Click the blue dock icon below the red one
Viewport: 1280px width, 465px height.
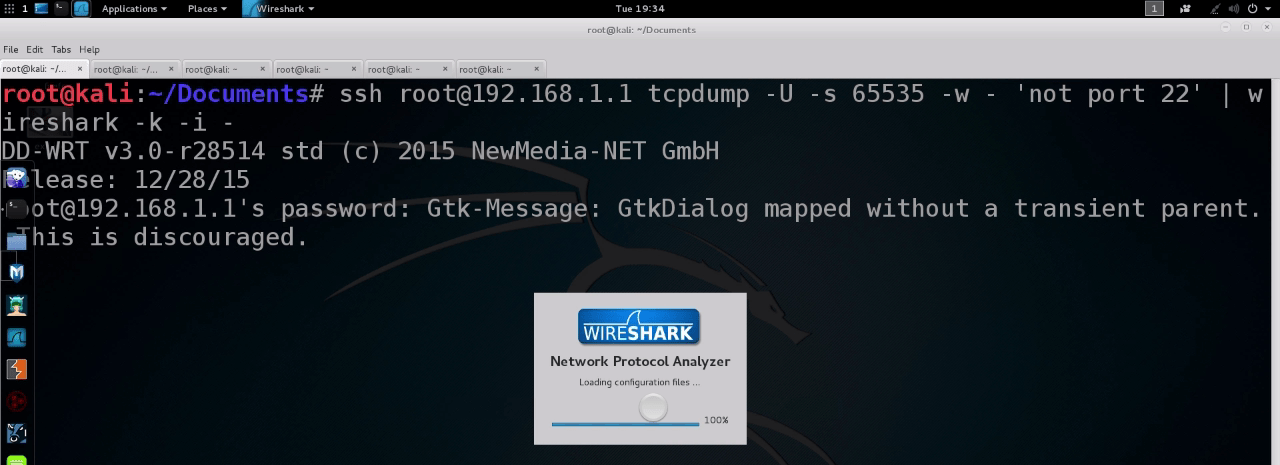pyautogui.click(x=16, y=433)
